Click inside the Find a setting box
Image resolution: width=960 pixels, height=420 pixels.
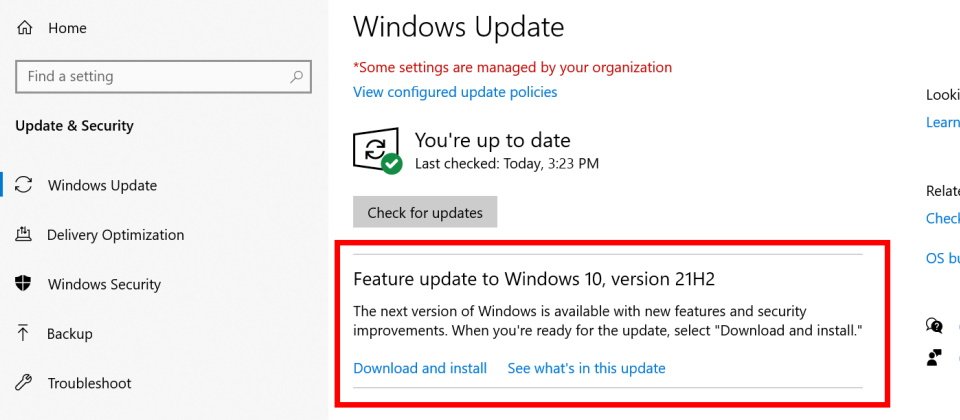163,77
